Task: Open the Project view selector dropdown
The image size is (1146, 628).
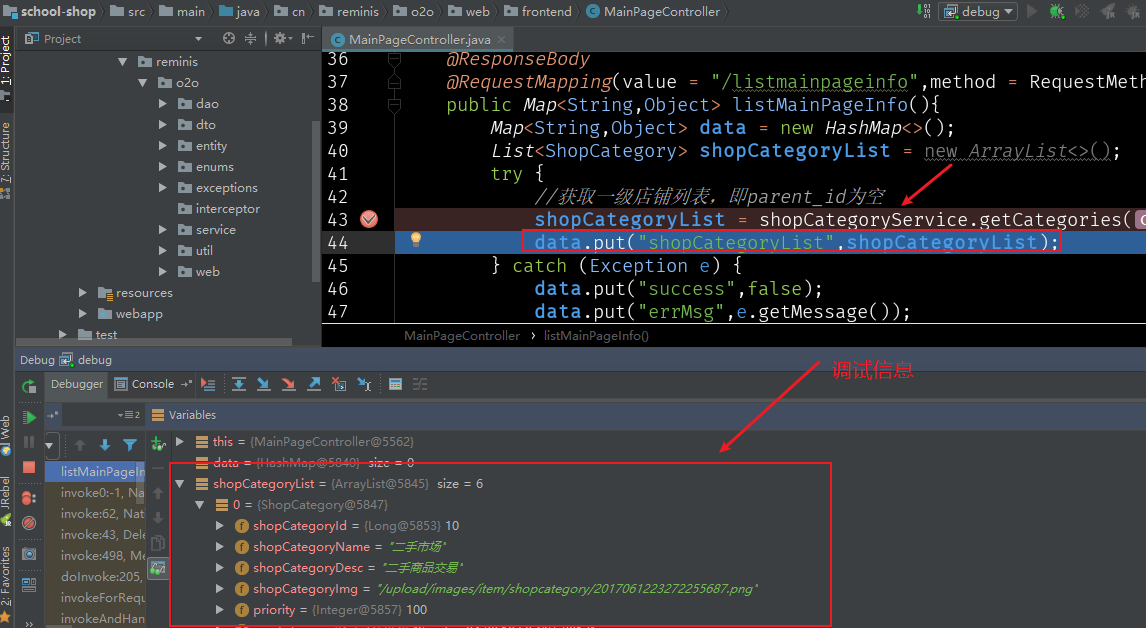Action: (x=198, y=39)
